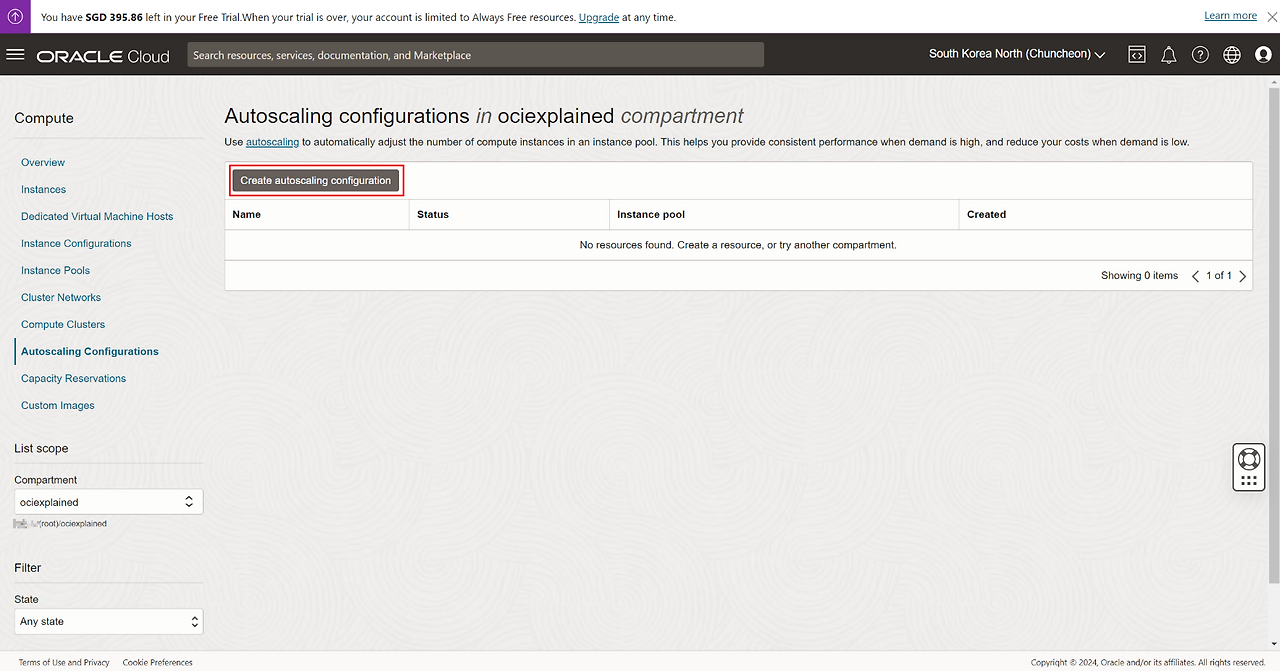This screenshot has width=1280, height=671.
Task: Open Cloud Shell developer tools icon
Action: pyautogui.click(x=1137, y=55)
